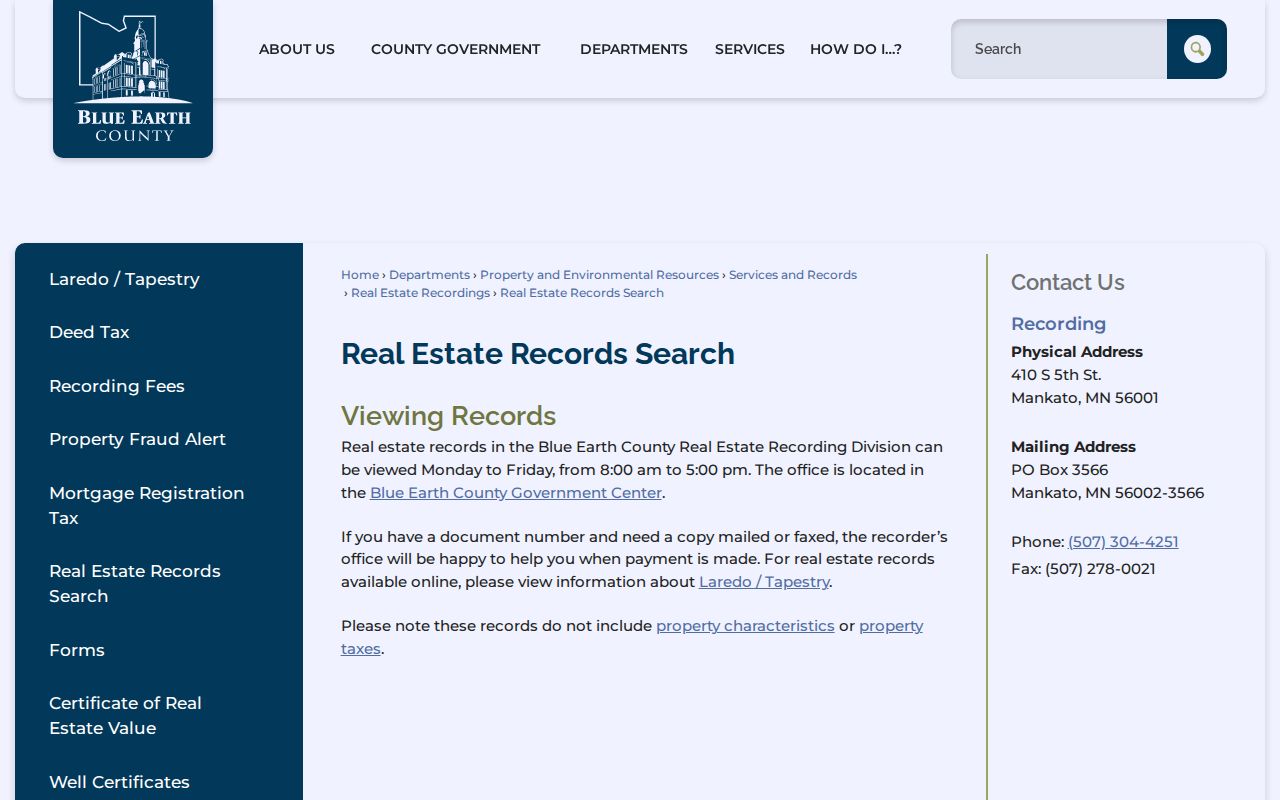Open the County Government menu

tap(455, 49)
